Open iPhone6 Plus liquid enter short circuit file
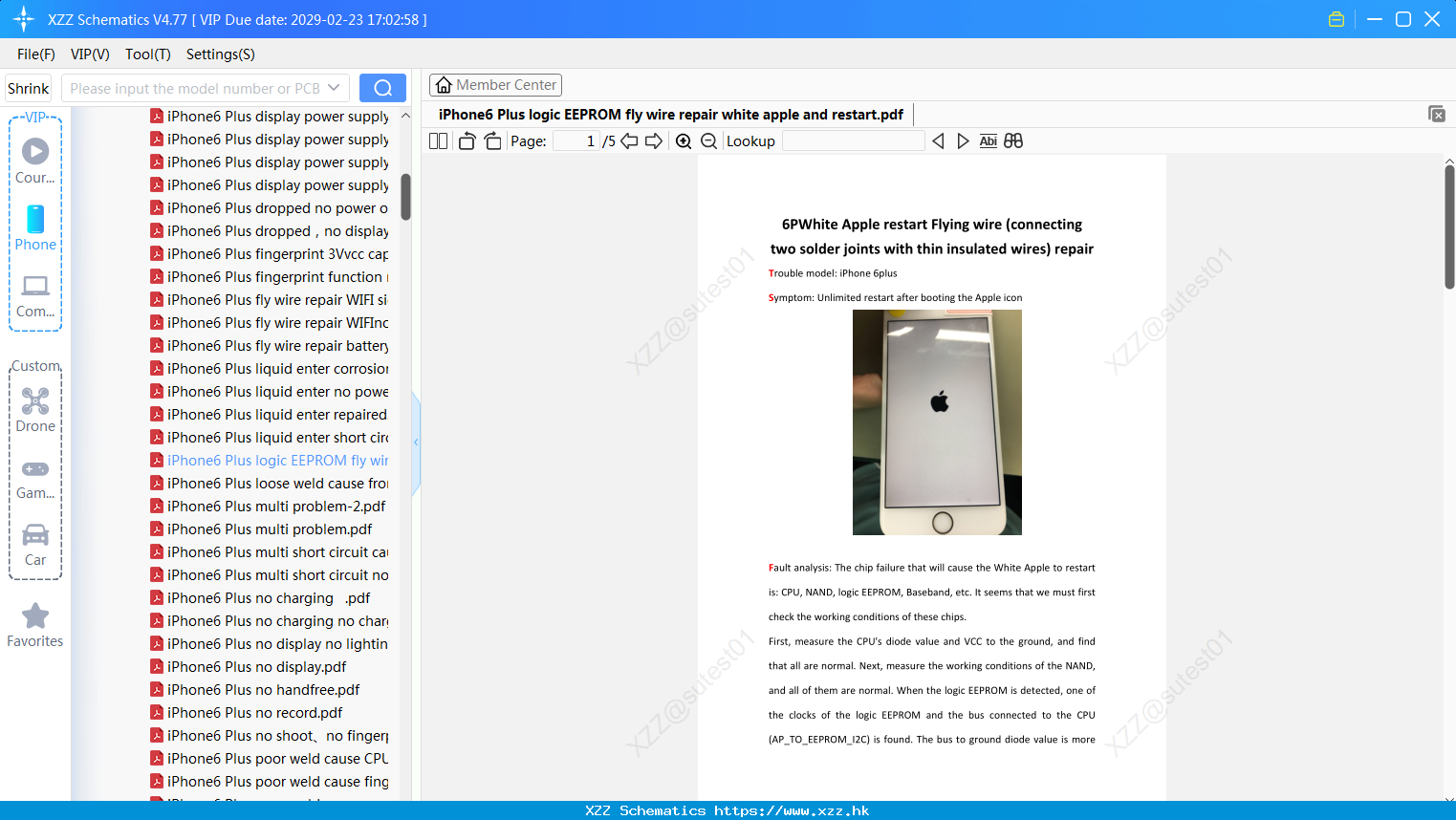This screenshot has width=1456, height=820. pyautogui.click(x=270, y=438)
